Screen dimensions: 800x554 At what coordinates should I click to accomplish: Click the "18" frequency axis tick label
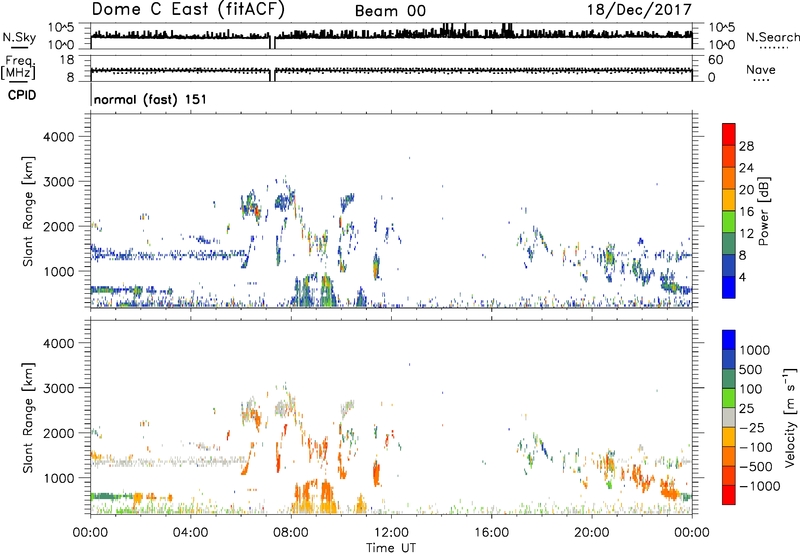click(x=67, y=59)
